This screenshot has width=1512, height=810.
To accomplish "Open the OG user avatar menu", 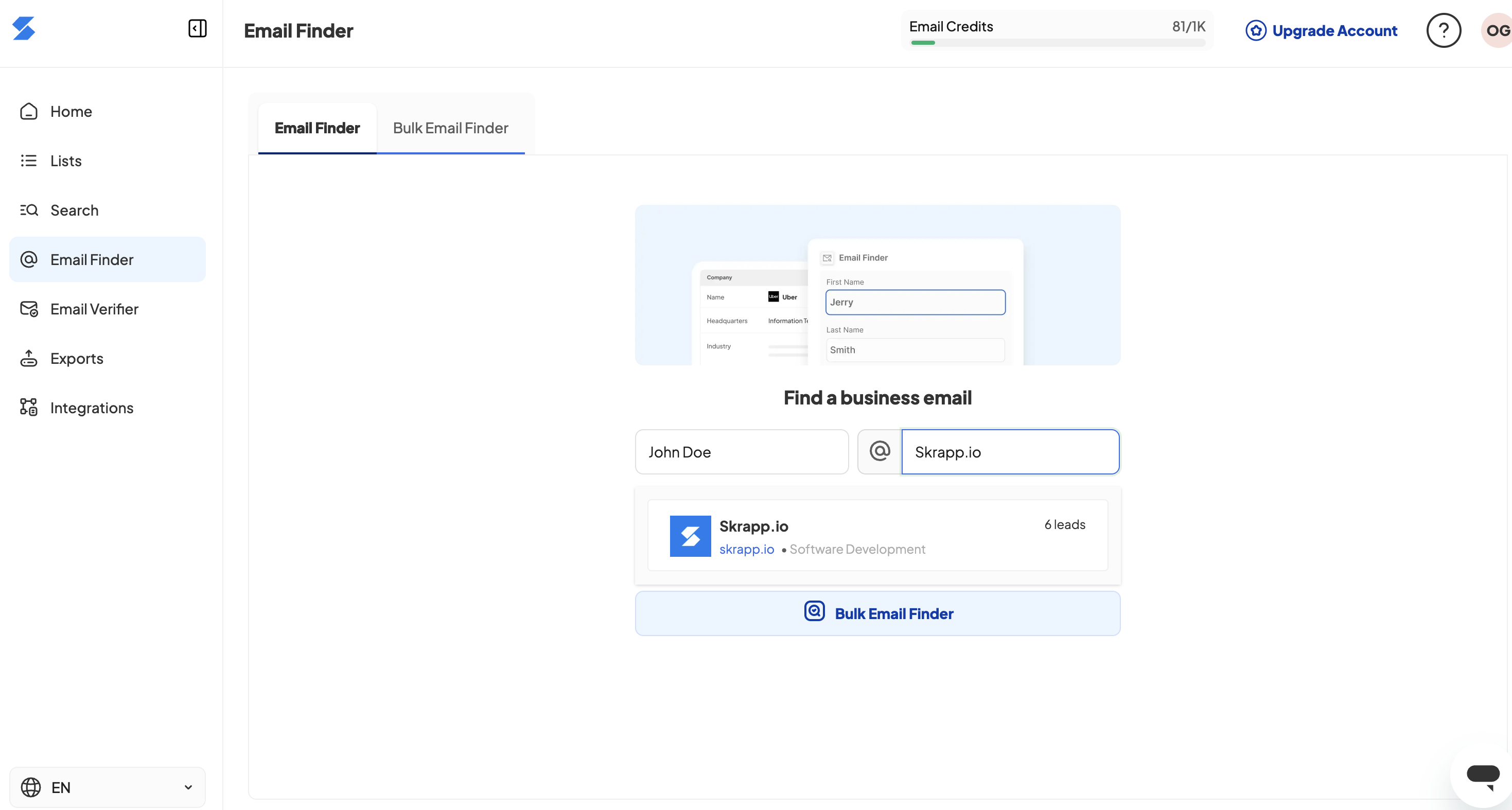I will pos(1497,30).
